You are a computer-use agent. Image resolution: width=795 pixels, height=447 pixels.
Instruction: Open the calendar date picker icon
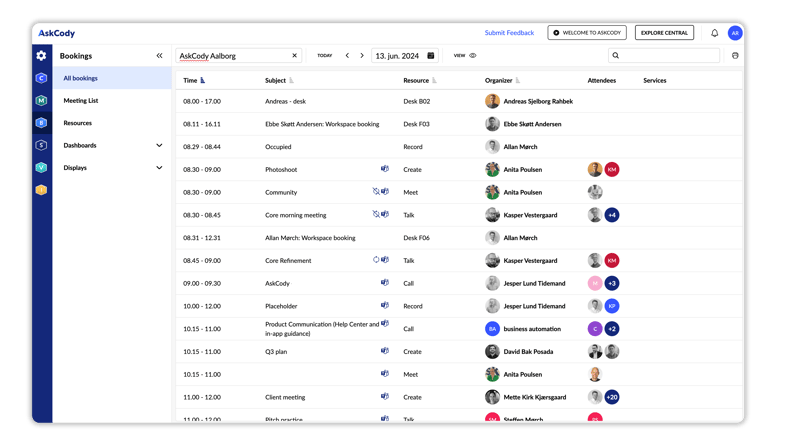(x=431, y=56)
